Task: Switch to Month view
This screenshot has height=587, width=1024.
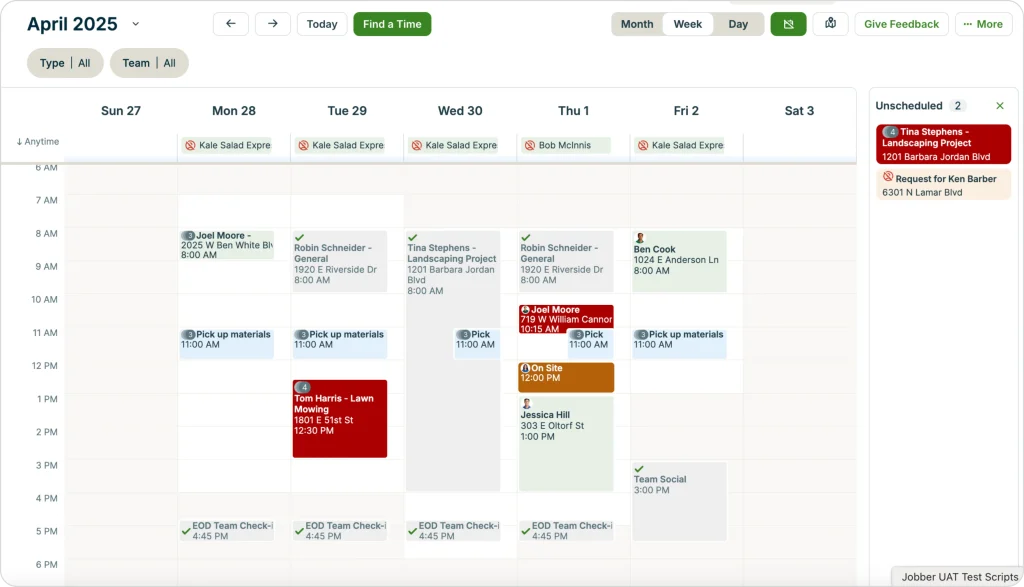Action: pyautogui.click(x=637, y=23)
